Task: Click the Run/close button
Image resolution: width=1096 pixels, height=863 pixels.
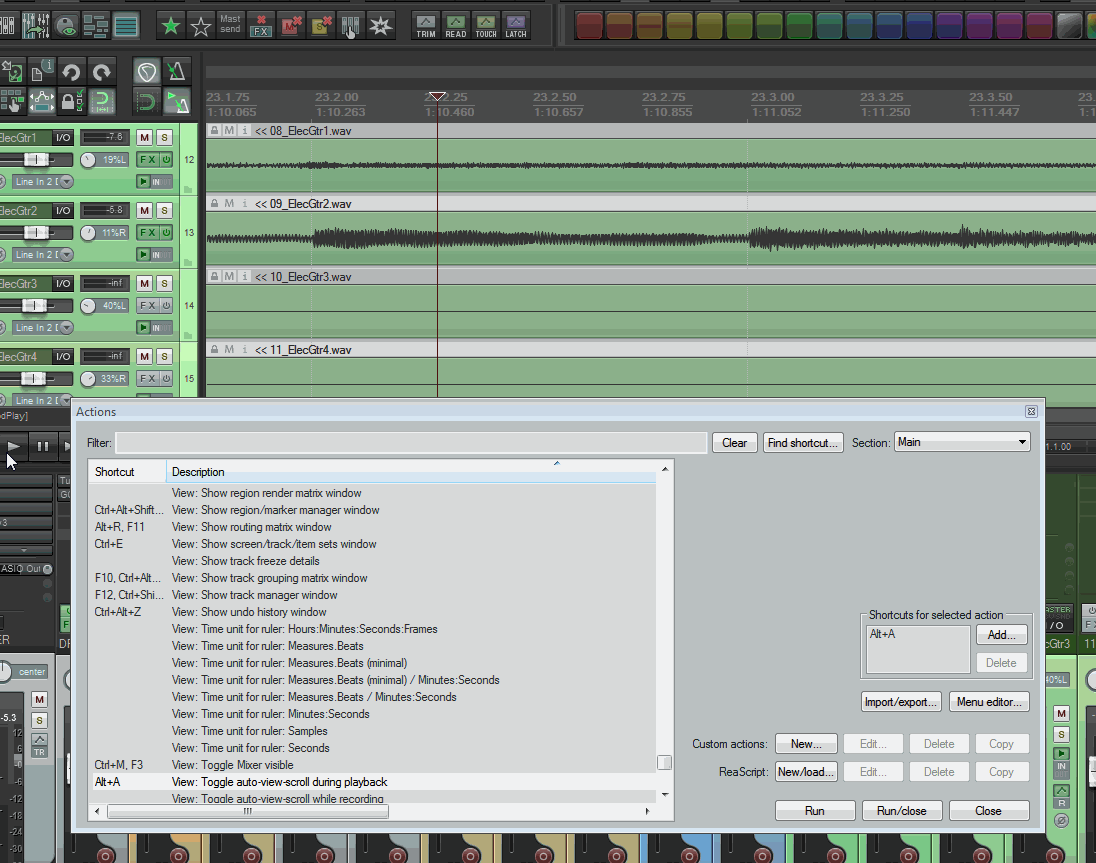Action: click(x=902, y=811)
